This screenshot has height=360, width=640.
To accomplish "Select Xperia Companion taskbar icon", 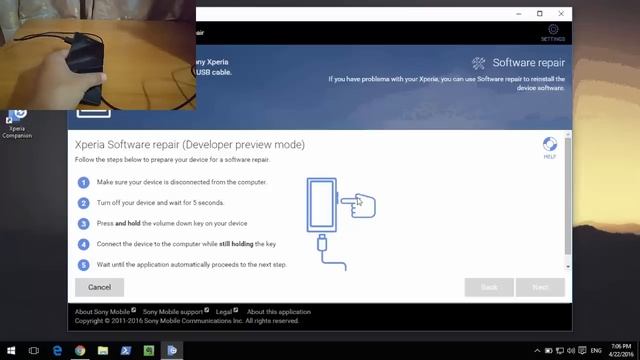I will [172, 351].
